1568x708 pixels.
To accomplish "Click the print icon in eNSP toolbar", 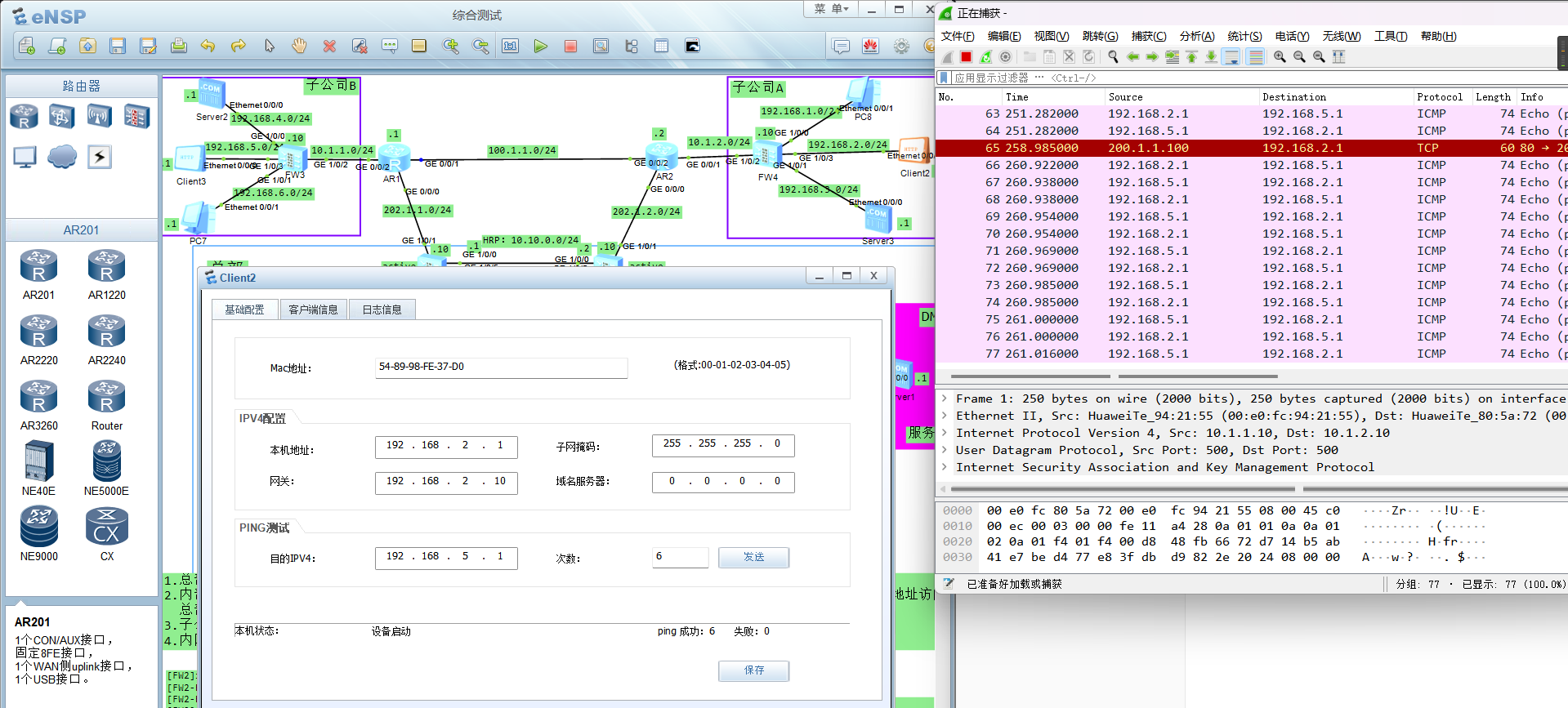I will (178, 47).
